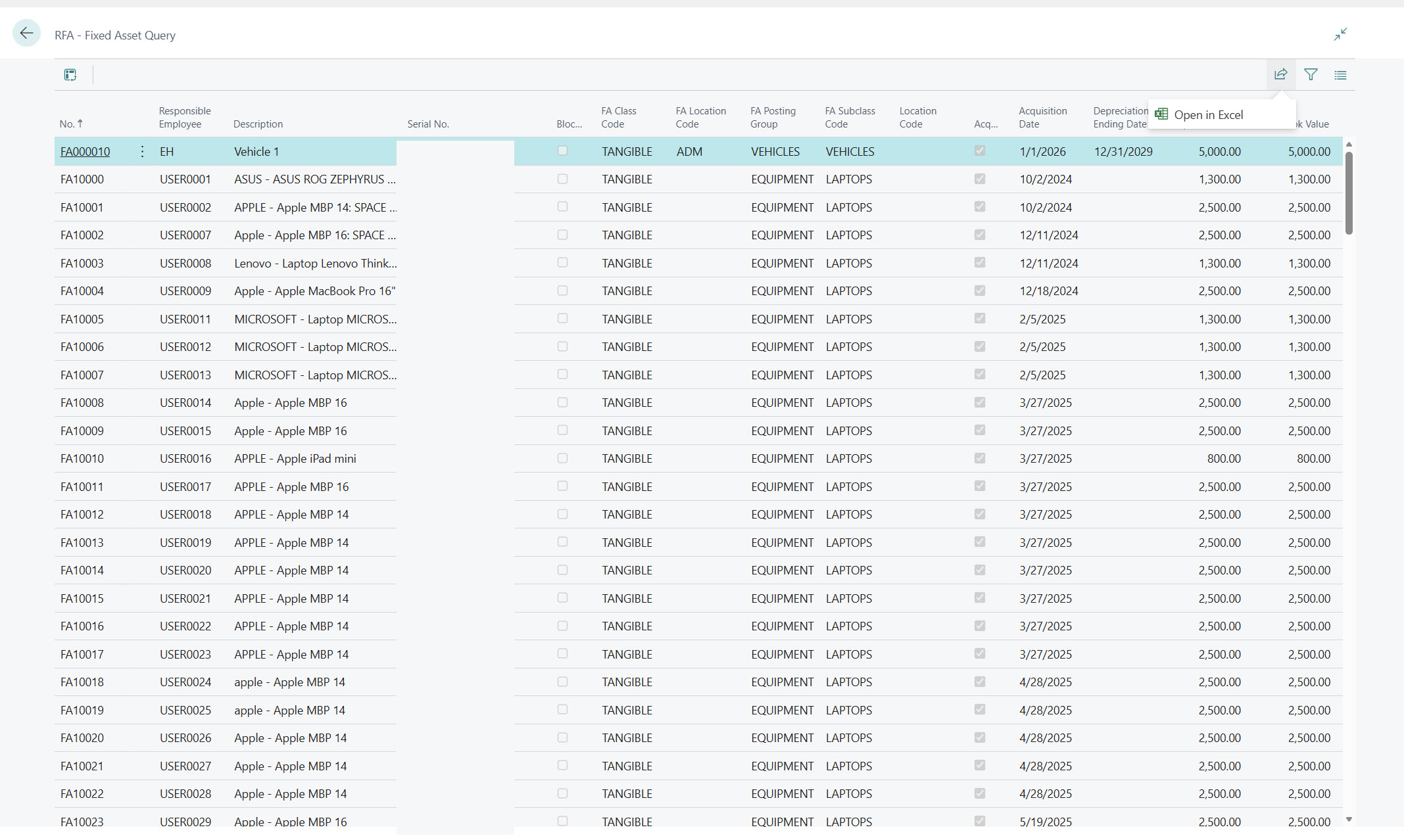Click the back arrow to leave the query page
The height and width of the screenshot is (840, 1404).
coord(27,33)
